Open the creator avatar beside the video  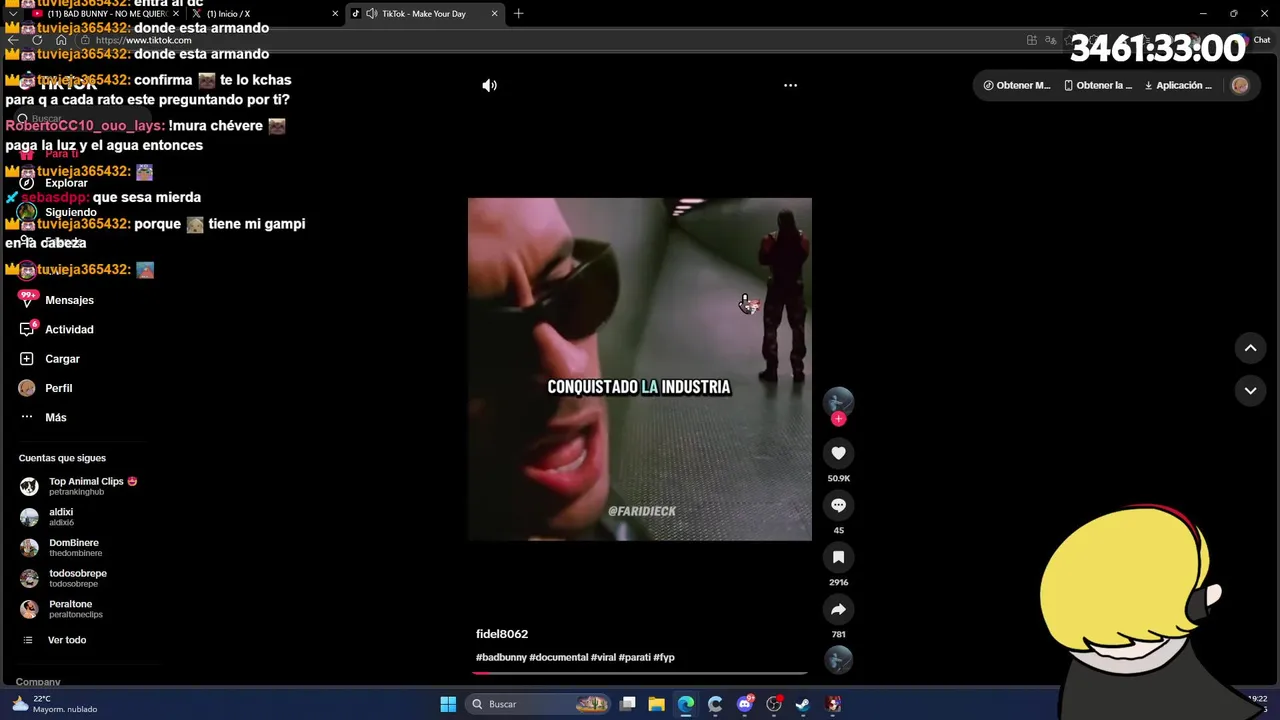pos(838,401)
